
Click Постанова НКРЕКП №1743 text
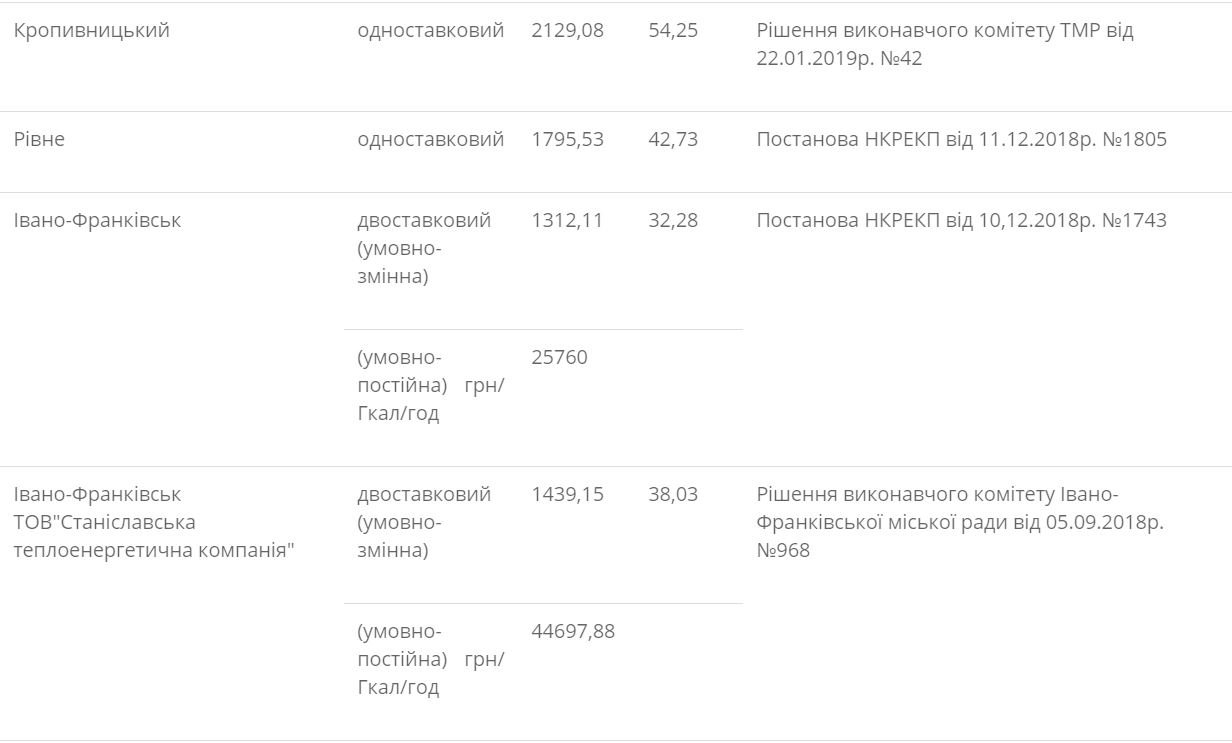coord(961,220)
